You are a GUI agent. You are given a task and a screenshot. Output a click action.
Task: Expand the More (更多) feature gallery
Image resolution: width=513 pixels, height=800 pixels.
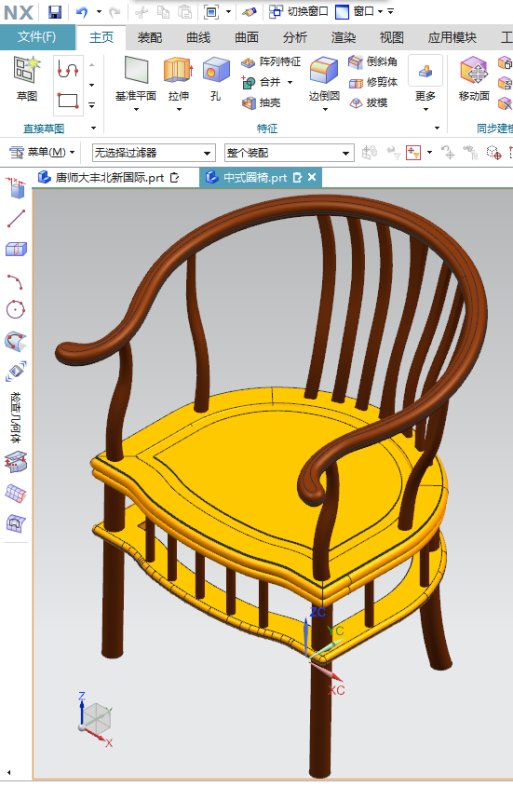tap(425, 82)
